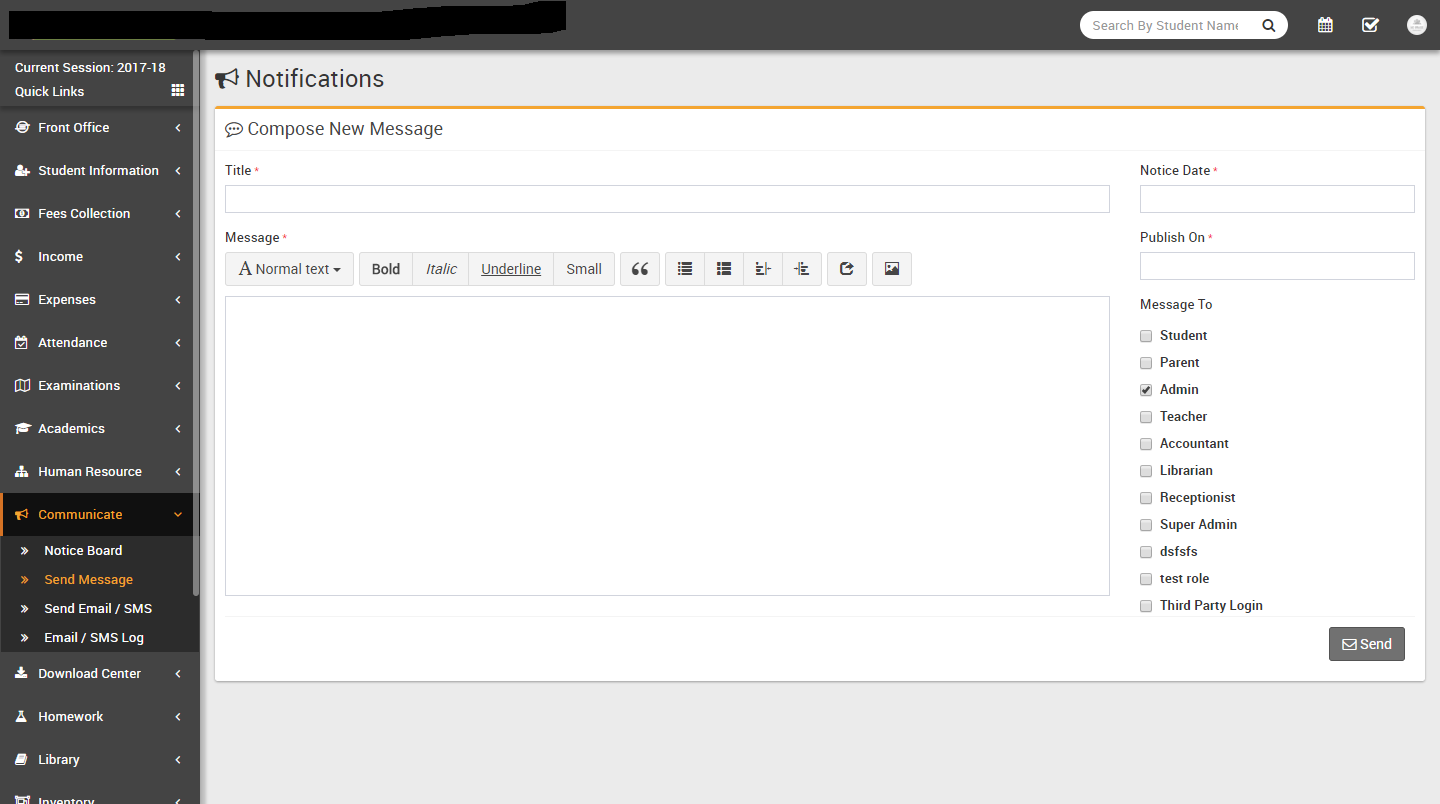Check the Student recipient checkbox

click(1146, 336)
